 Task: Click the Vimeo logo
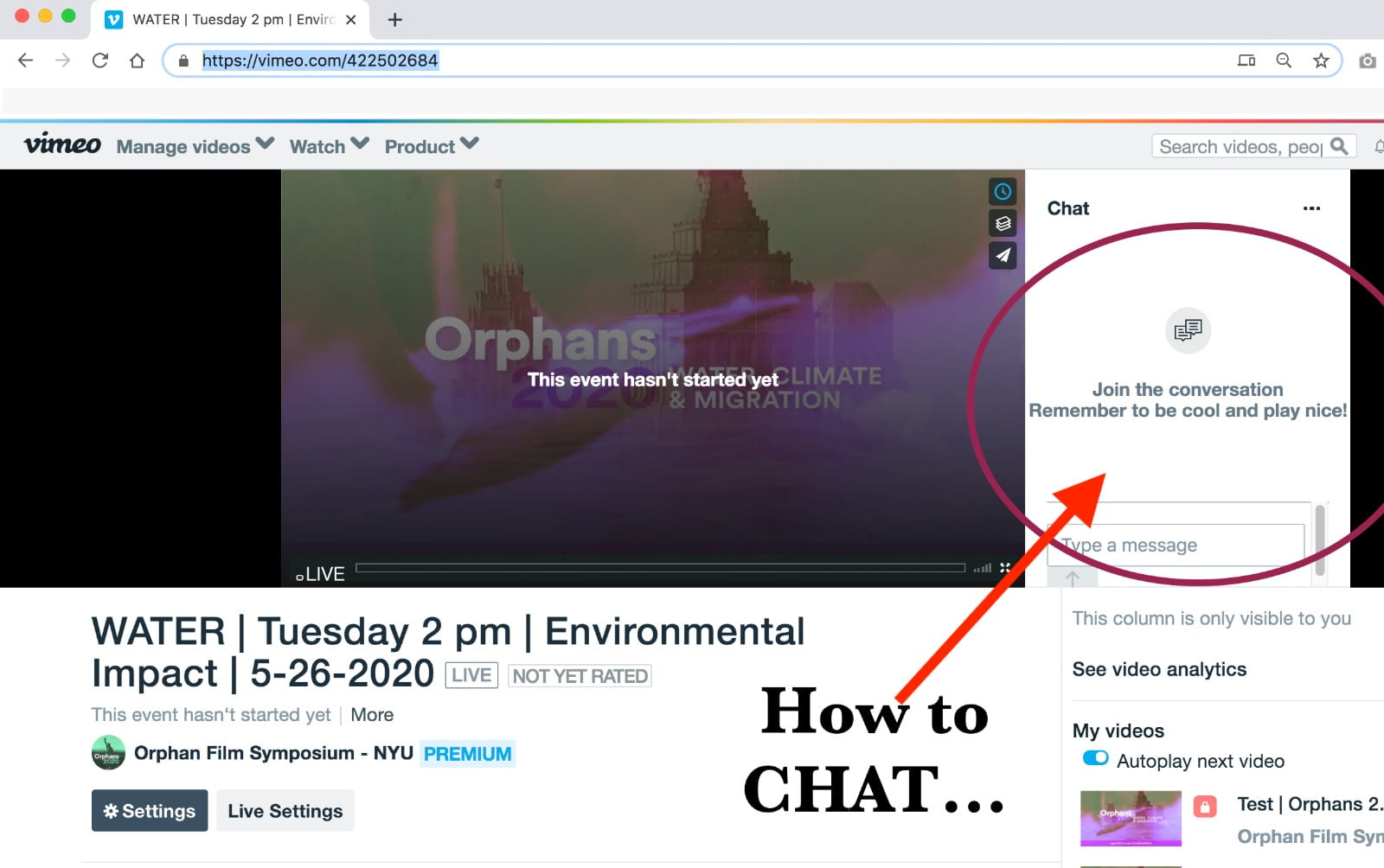[62, 144]
